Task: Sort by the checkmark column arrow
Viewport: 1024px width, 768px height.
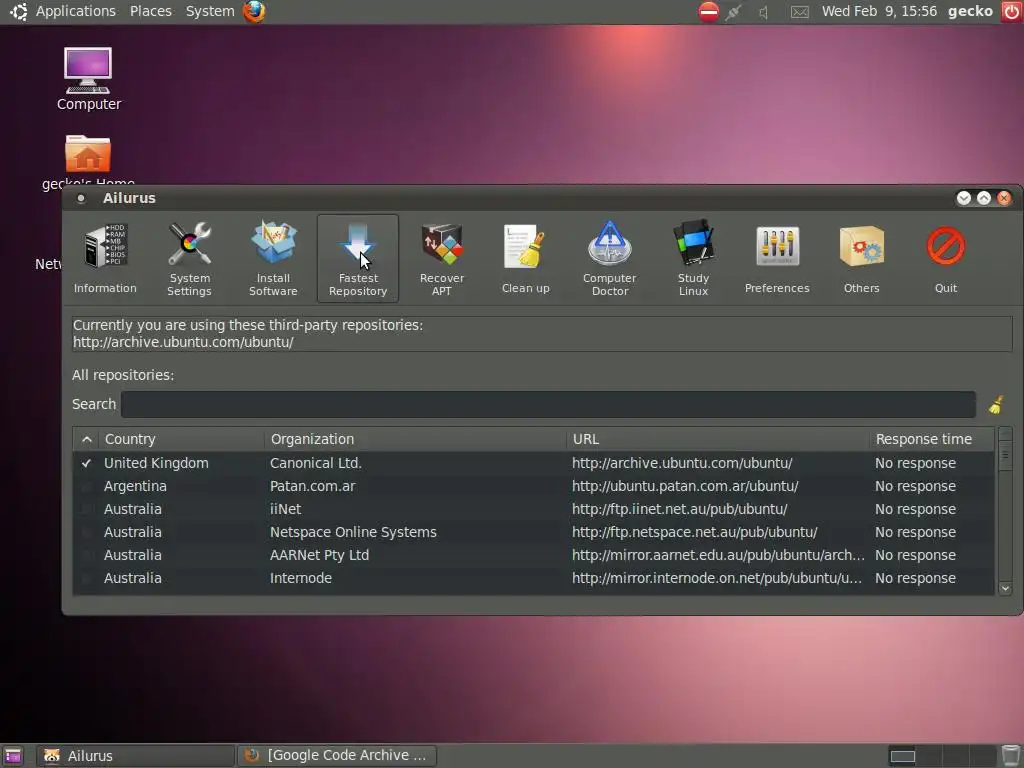Action: point(86,440)
